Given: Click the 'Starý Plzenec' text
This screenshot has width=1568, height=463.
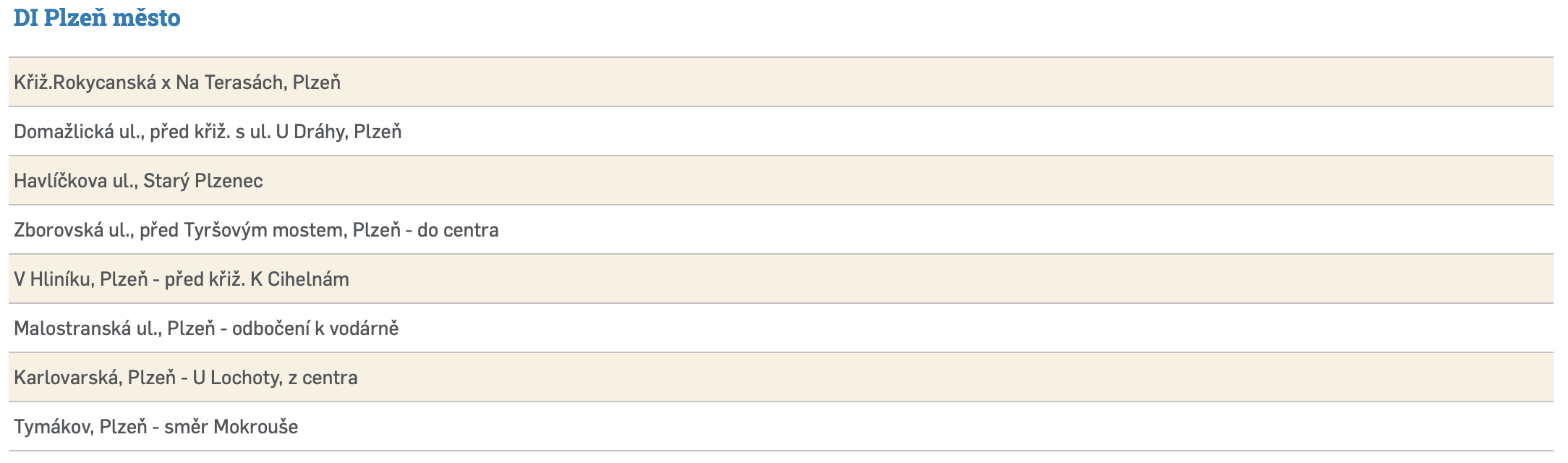Looking at the screenshot, I should 203,181.
